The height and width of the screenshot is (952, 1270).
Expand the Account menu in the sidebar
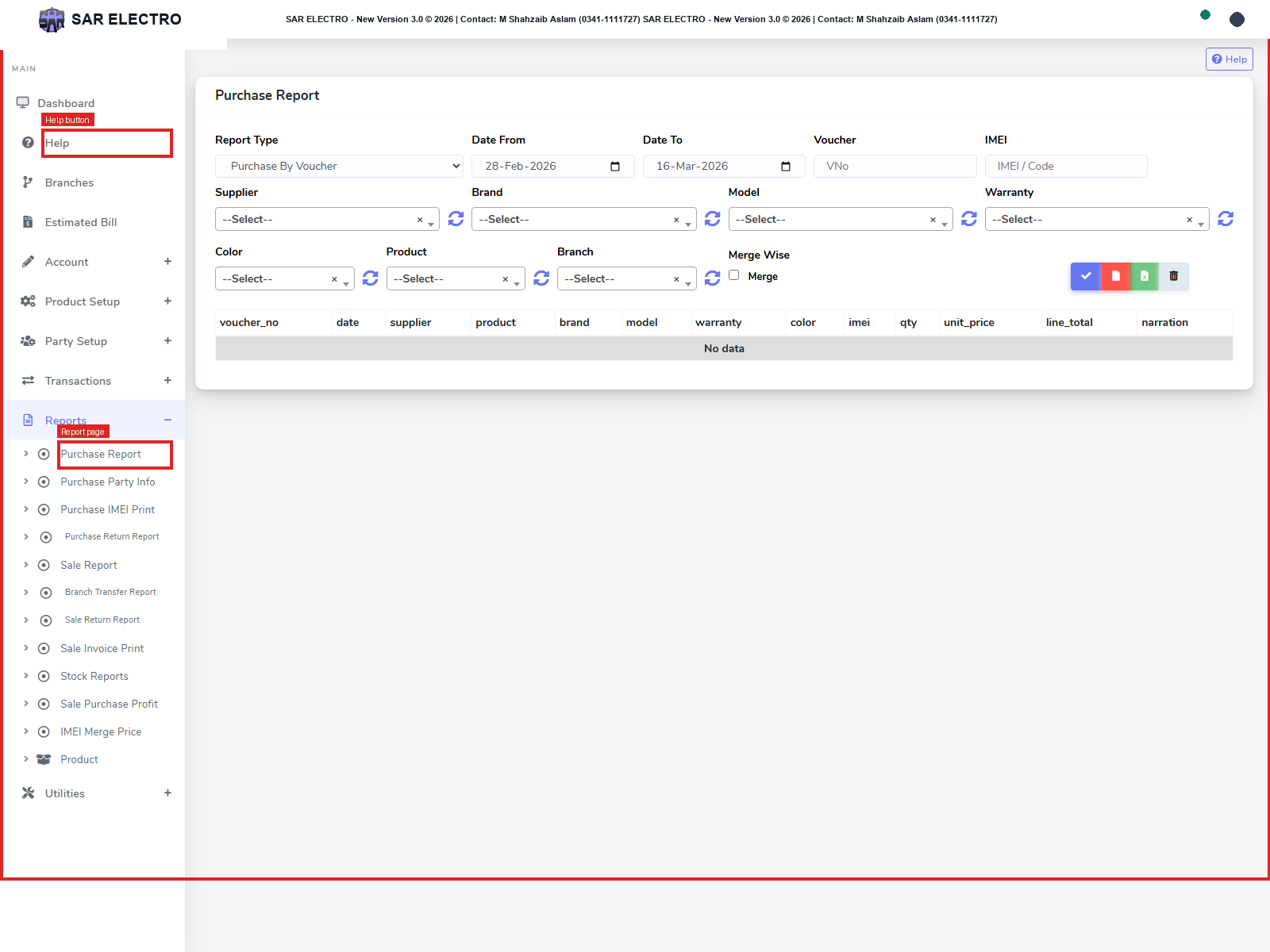(x=95, y=262)
